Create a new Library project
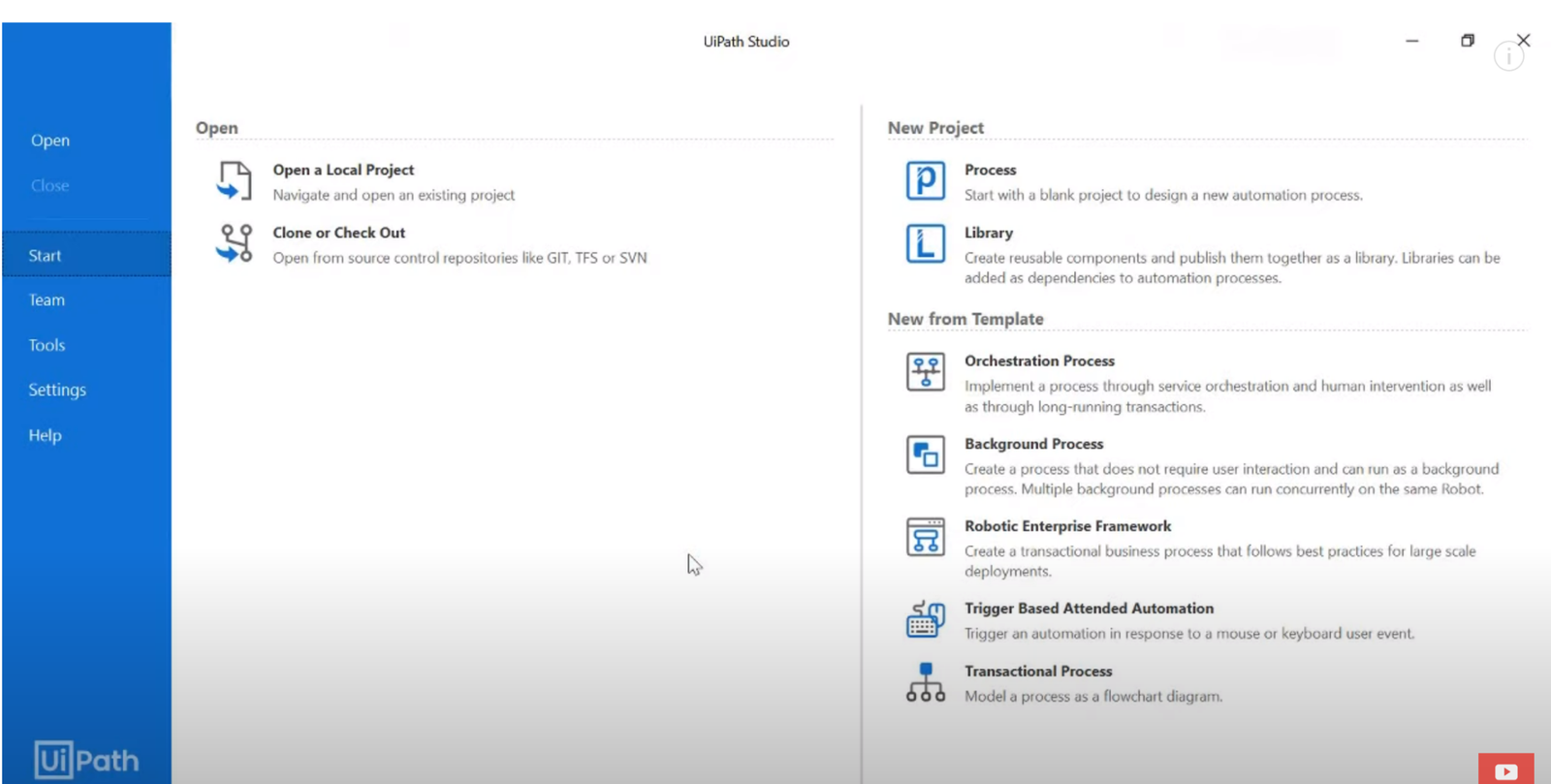This screenshot has height=784, width=1551. tap(989, 233)
